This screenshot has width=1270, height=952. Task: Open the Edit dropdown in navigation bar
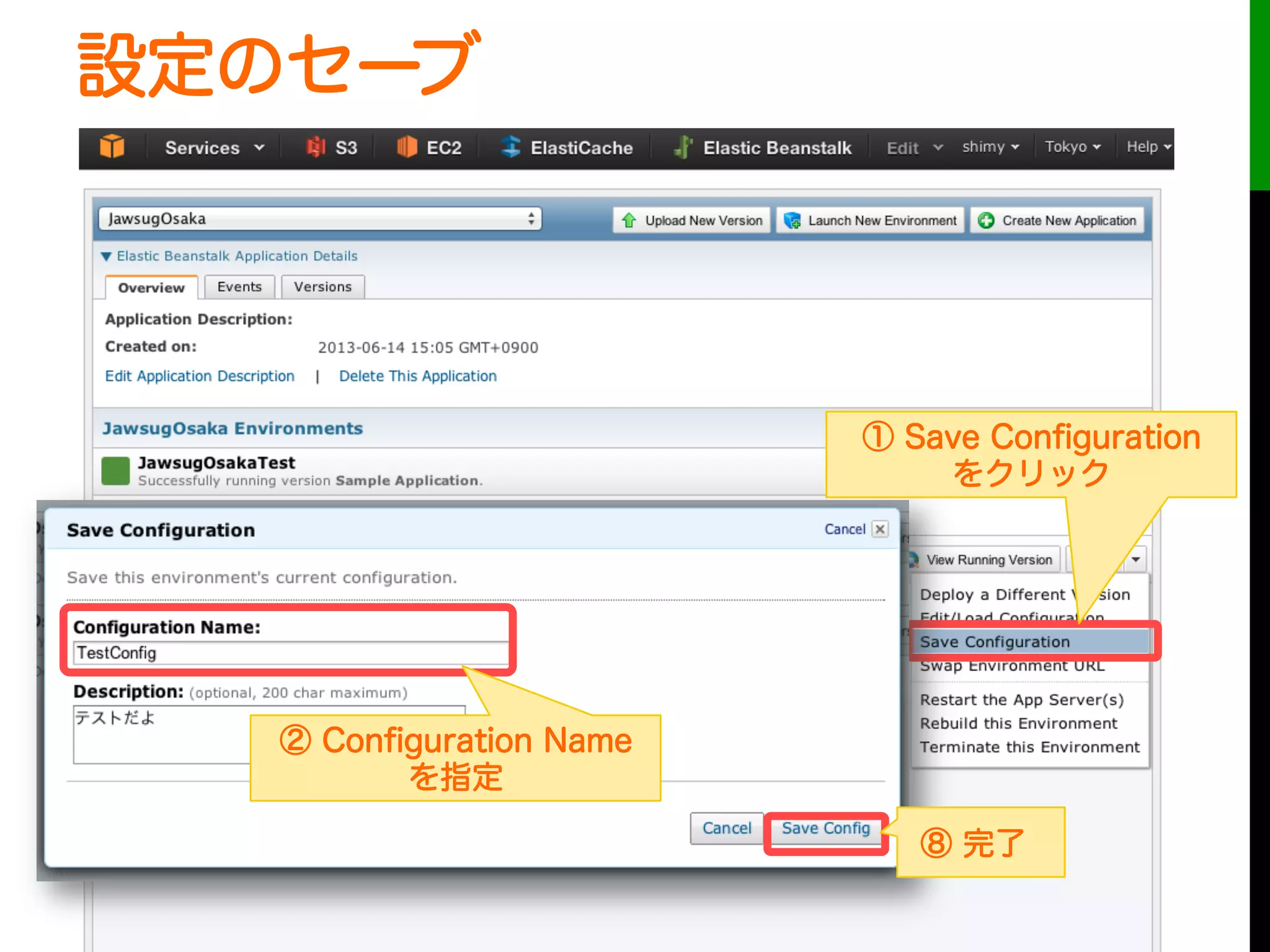(x=914, y=148)
